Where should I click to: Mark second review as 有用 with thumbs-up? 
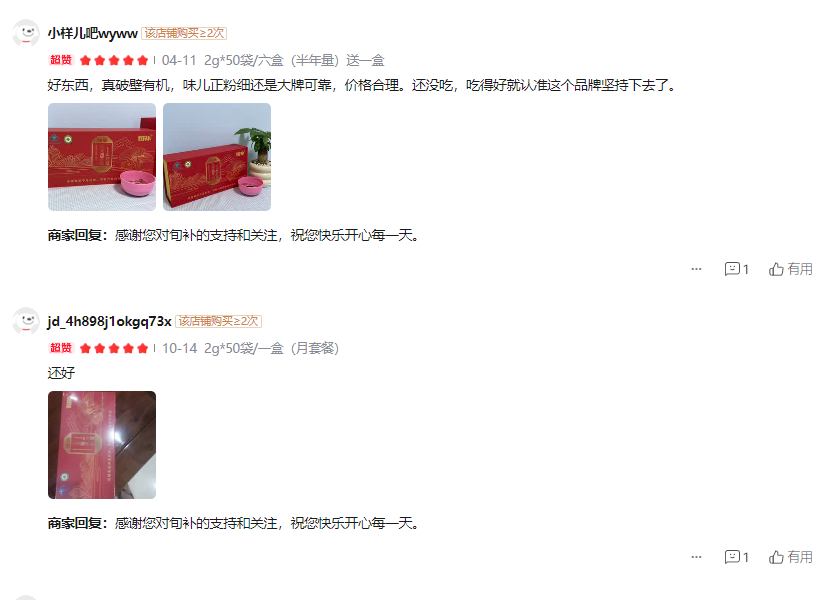pos(791,557)
